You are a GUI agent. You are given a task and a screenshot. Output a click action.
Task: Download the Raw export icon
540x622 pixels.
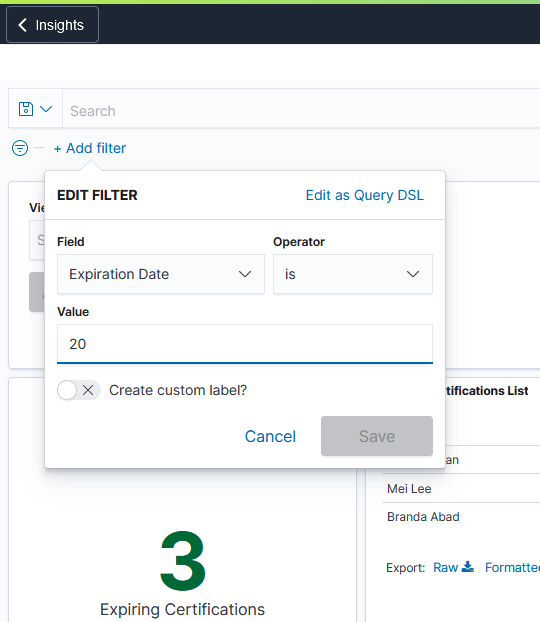(x=468, y=567)
